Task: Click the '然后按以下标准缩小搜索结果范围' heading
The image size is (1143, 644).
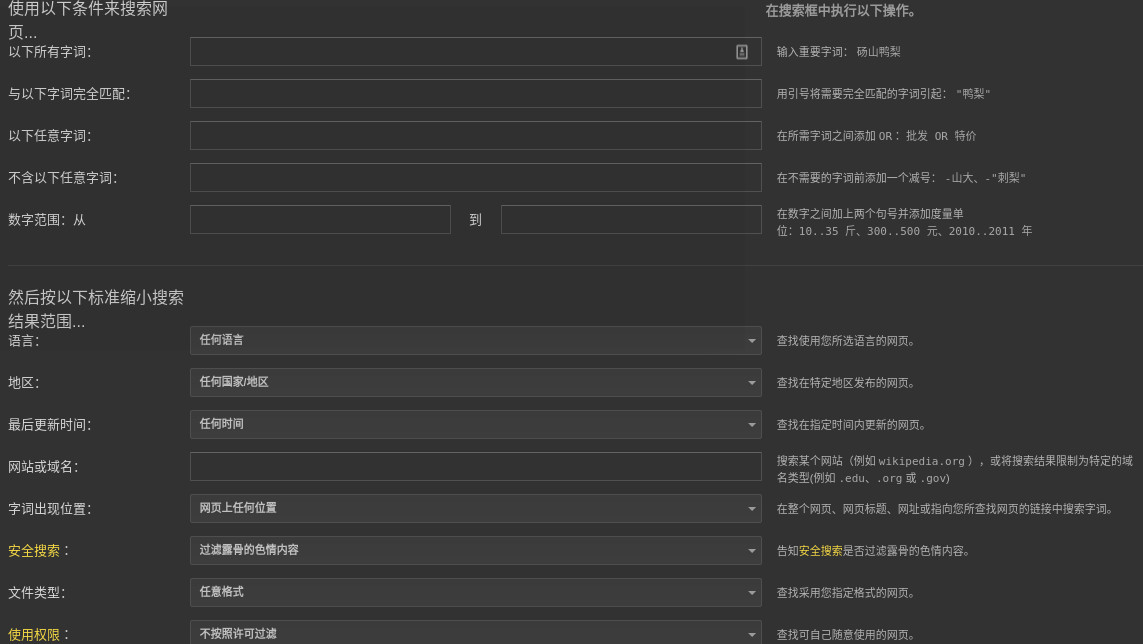Action: click(x=95, y=309)
